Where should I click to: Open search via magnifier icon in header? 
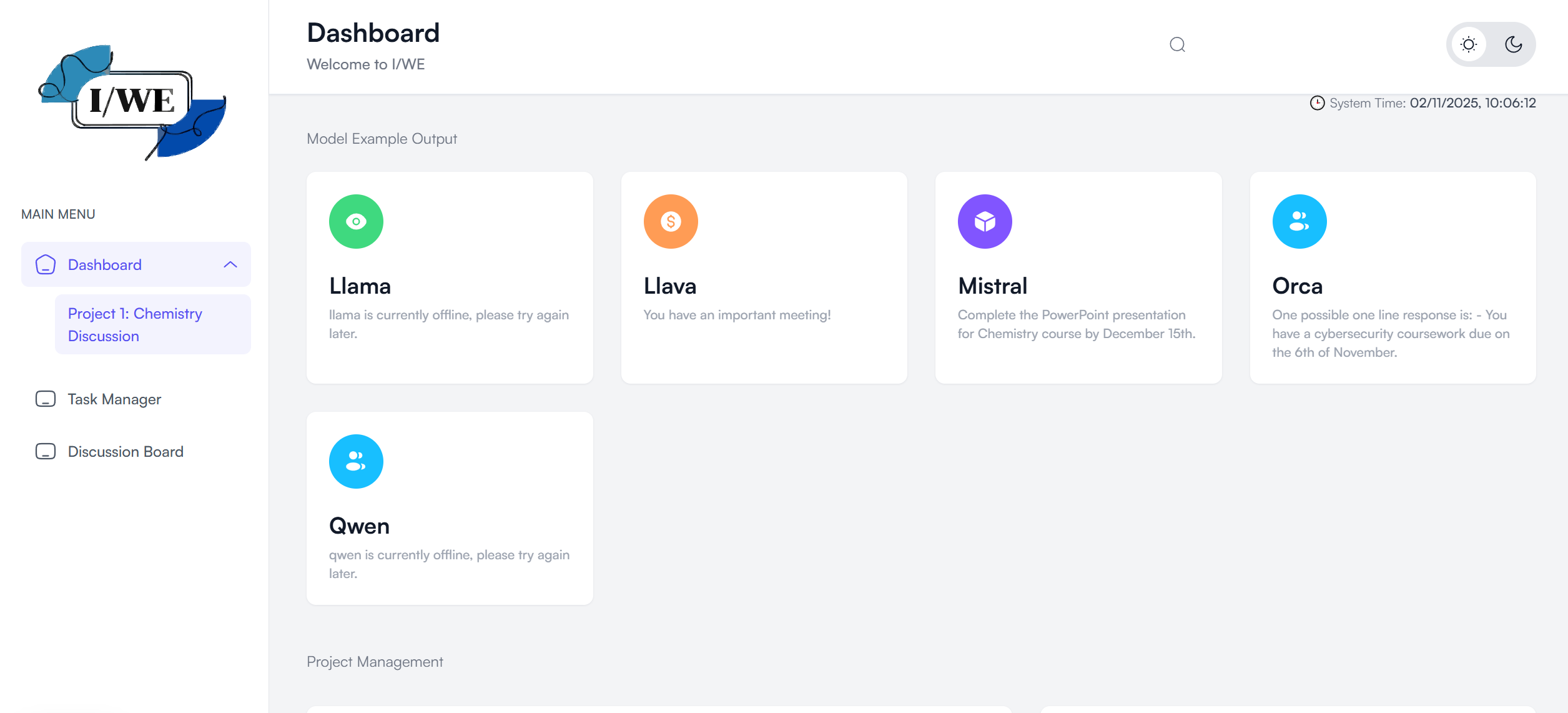coord(1177,44)
